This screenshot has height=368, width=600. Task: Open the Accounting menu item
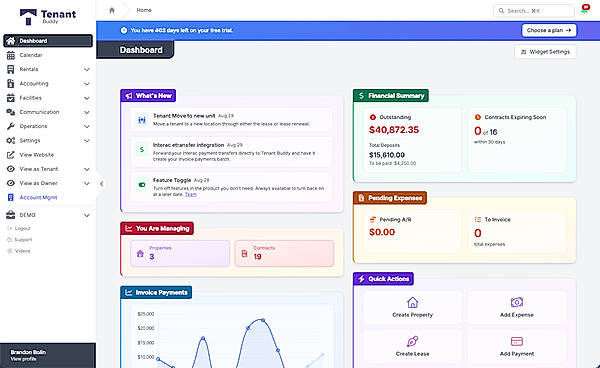[x=48, y=83]
